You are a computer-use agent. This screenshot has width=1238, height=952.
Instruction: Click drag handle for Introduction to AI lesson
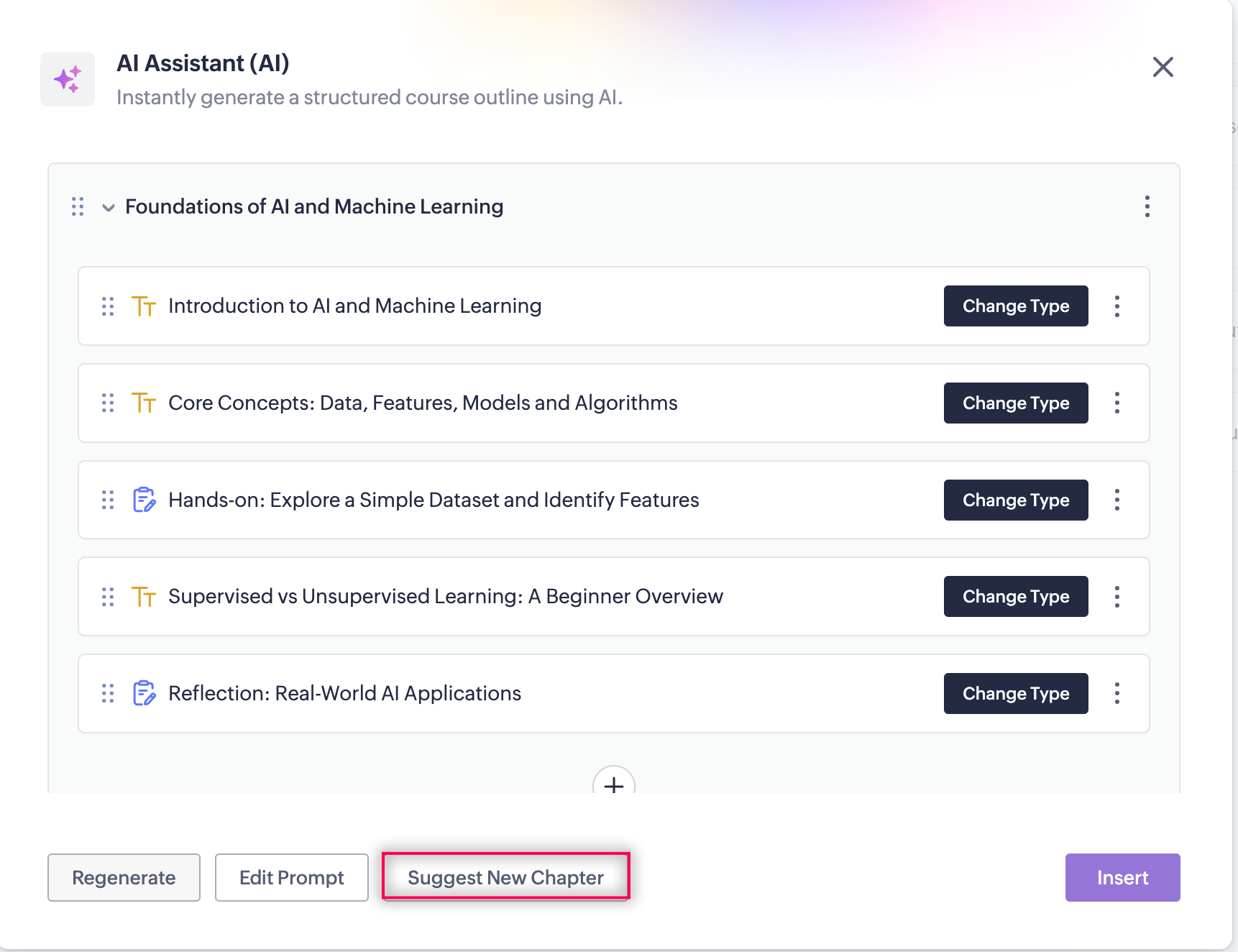coord(108,306)
